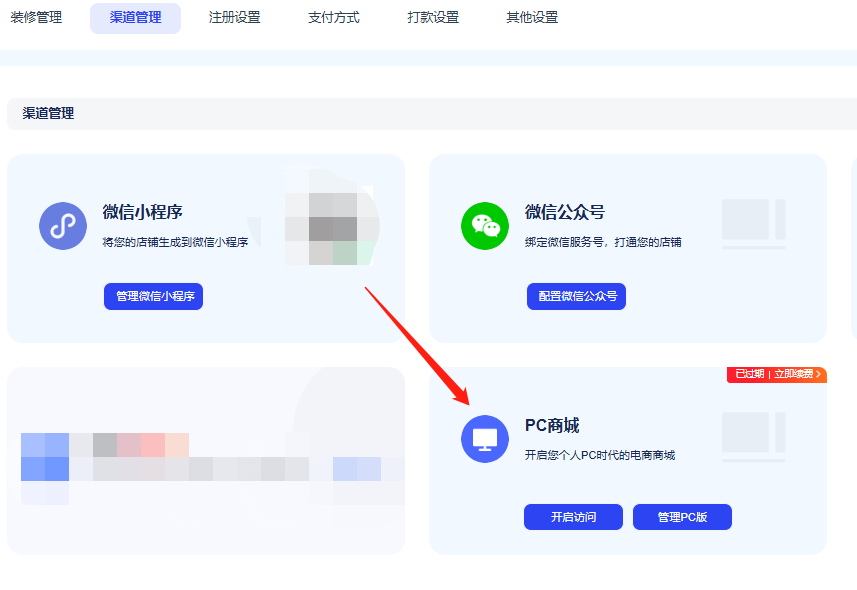Open the 打款设置 tab
This screenshot has height=590, width=857.
pos(433,18)
